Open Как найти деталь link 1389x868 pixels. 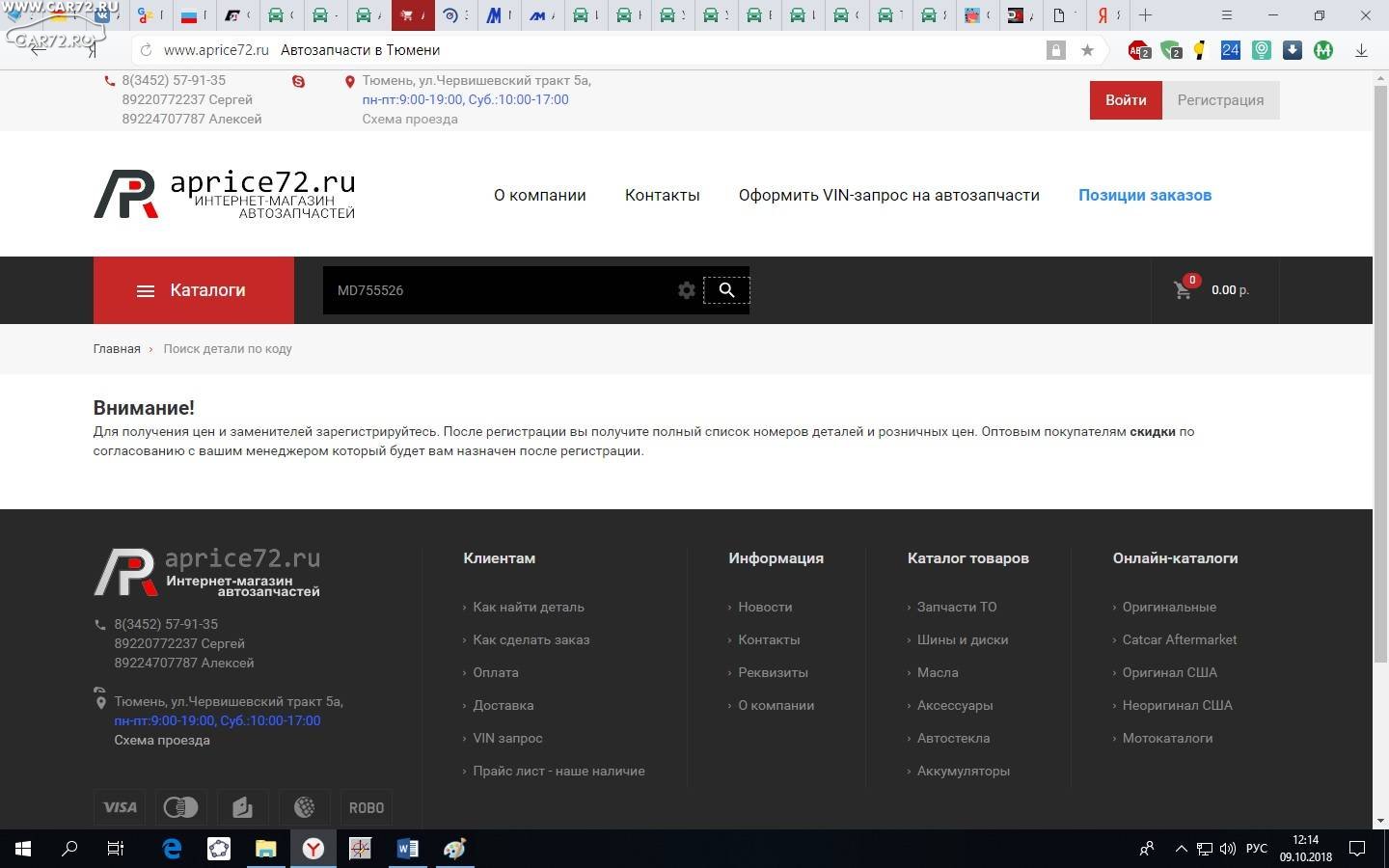[529, 607]
